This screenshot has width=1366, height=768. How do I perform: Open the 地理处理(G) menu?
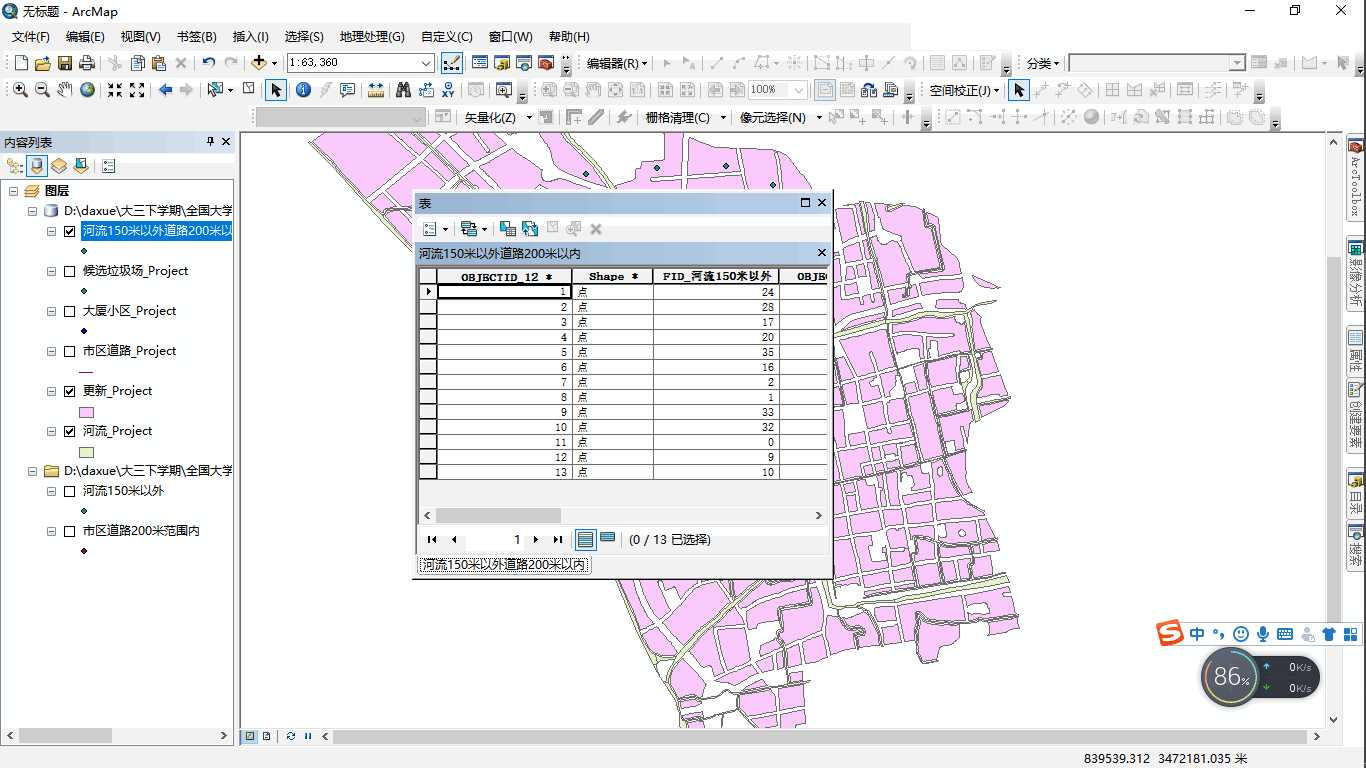tap(372, 36)
